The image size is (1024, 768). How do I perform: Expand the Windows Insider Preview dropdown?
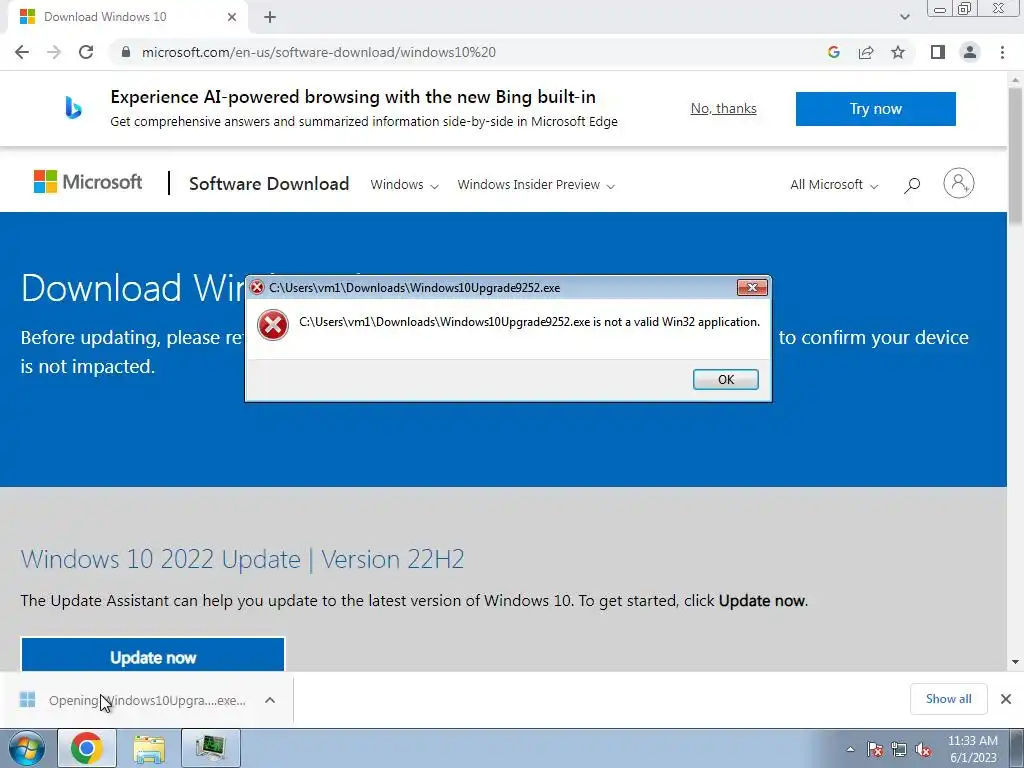pos(536,185)
